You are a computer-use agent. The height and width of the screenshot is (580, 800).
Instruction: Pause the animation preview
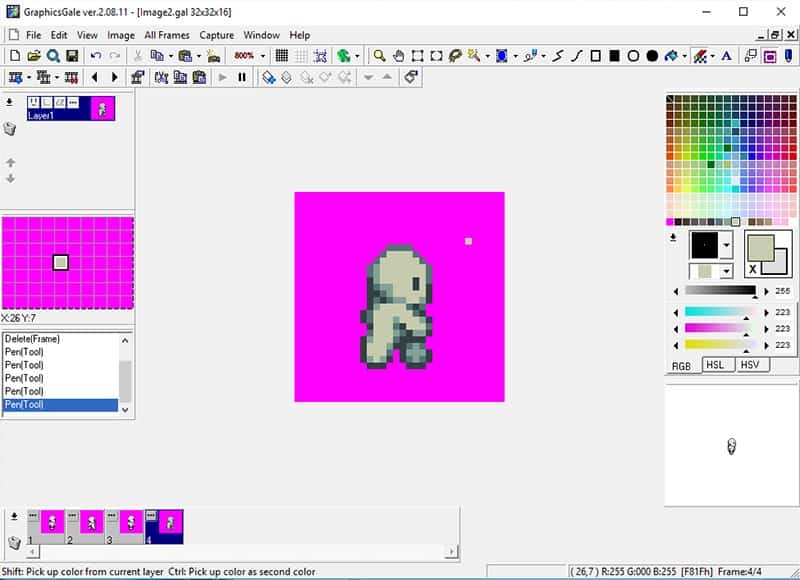click(x=242, y=77)
